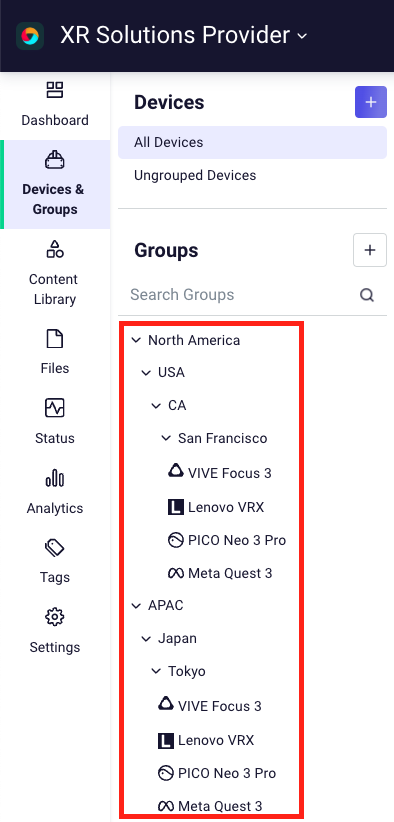This screenshot has width=394, height=822.
Task: Click the add group plus button
Action: click(x=370, y=250)
